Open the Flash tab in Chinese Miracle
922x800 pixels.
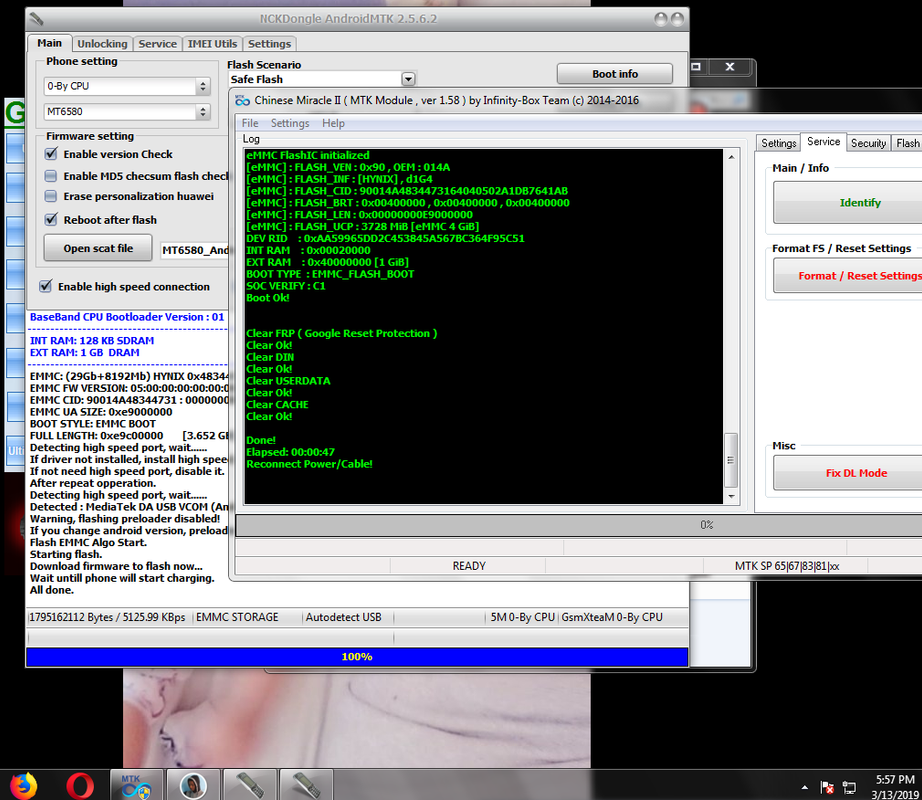tap(907, 143)
